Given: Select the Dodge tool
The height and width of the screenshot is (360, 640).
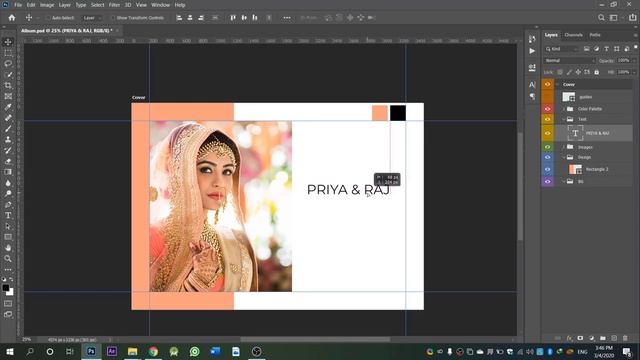Looking at the screenshot, I should [8, 193].
